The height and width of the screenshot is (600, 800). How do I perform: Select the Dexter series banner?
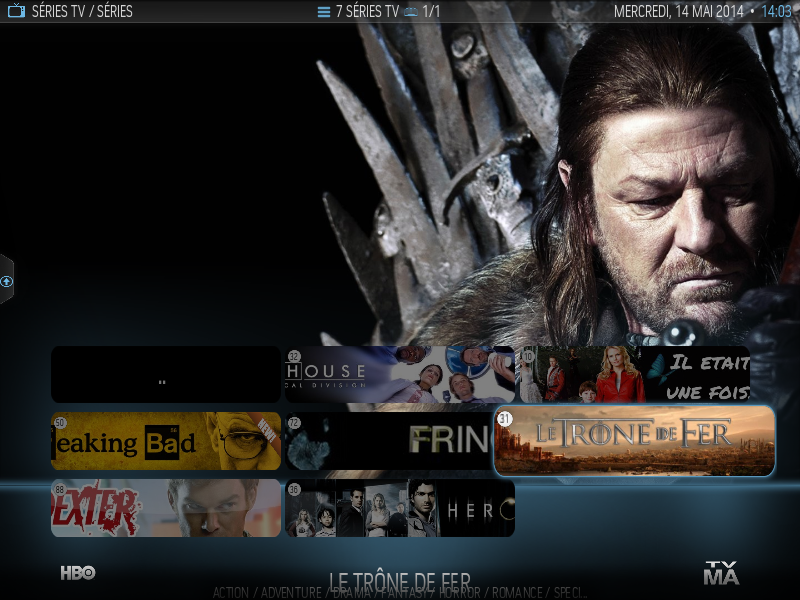[x=166, y=508]
